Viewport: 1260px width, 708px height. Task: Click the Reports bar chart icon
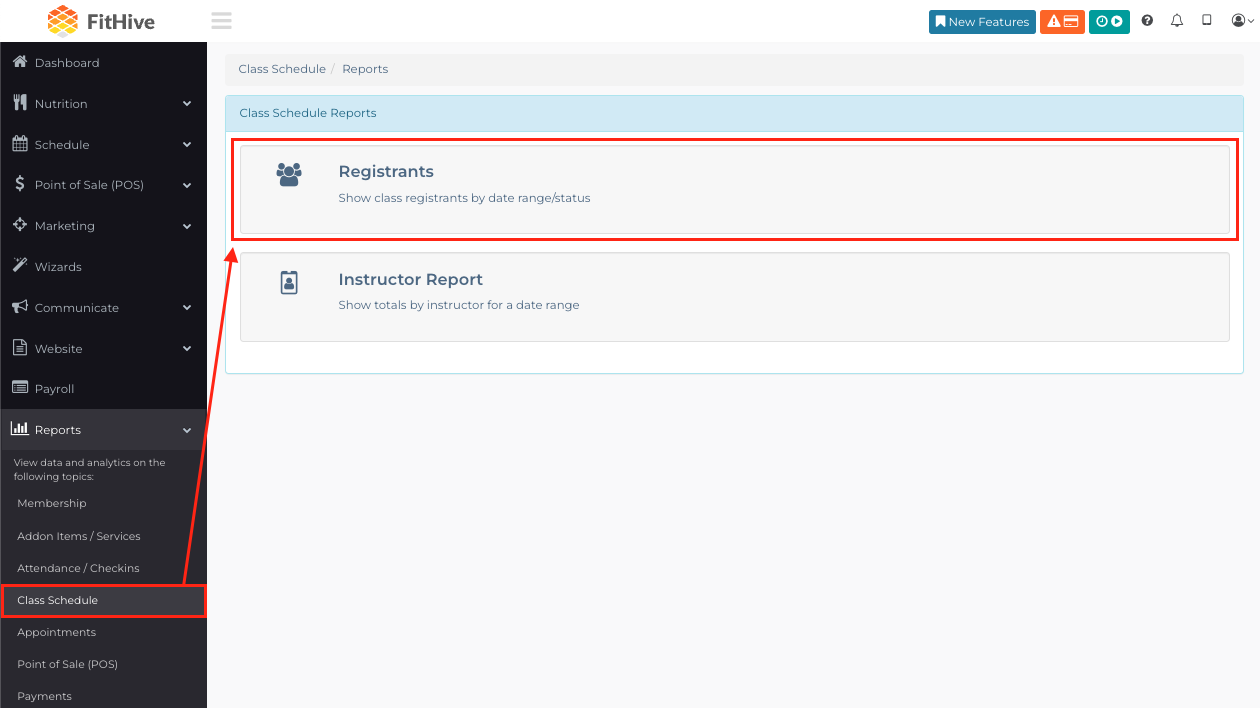(x=19, y=429)
